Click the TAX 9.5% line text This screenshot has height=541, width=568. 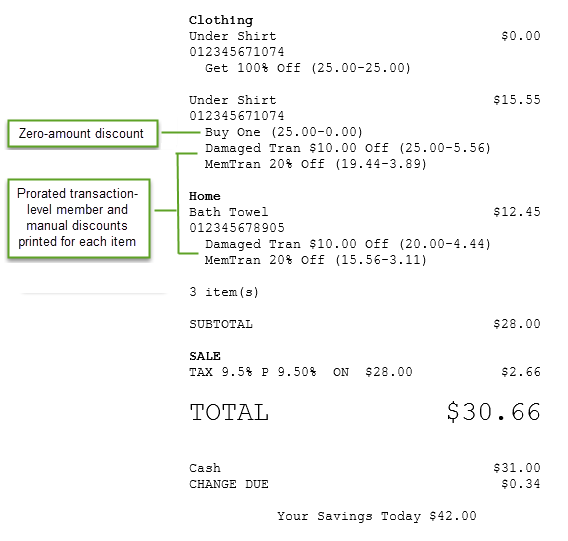[301, 372]
